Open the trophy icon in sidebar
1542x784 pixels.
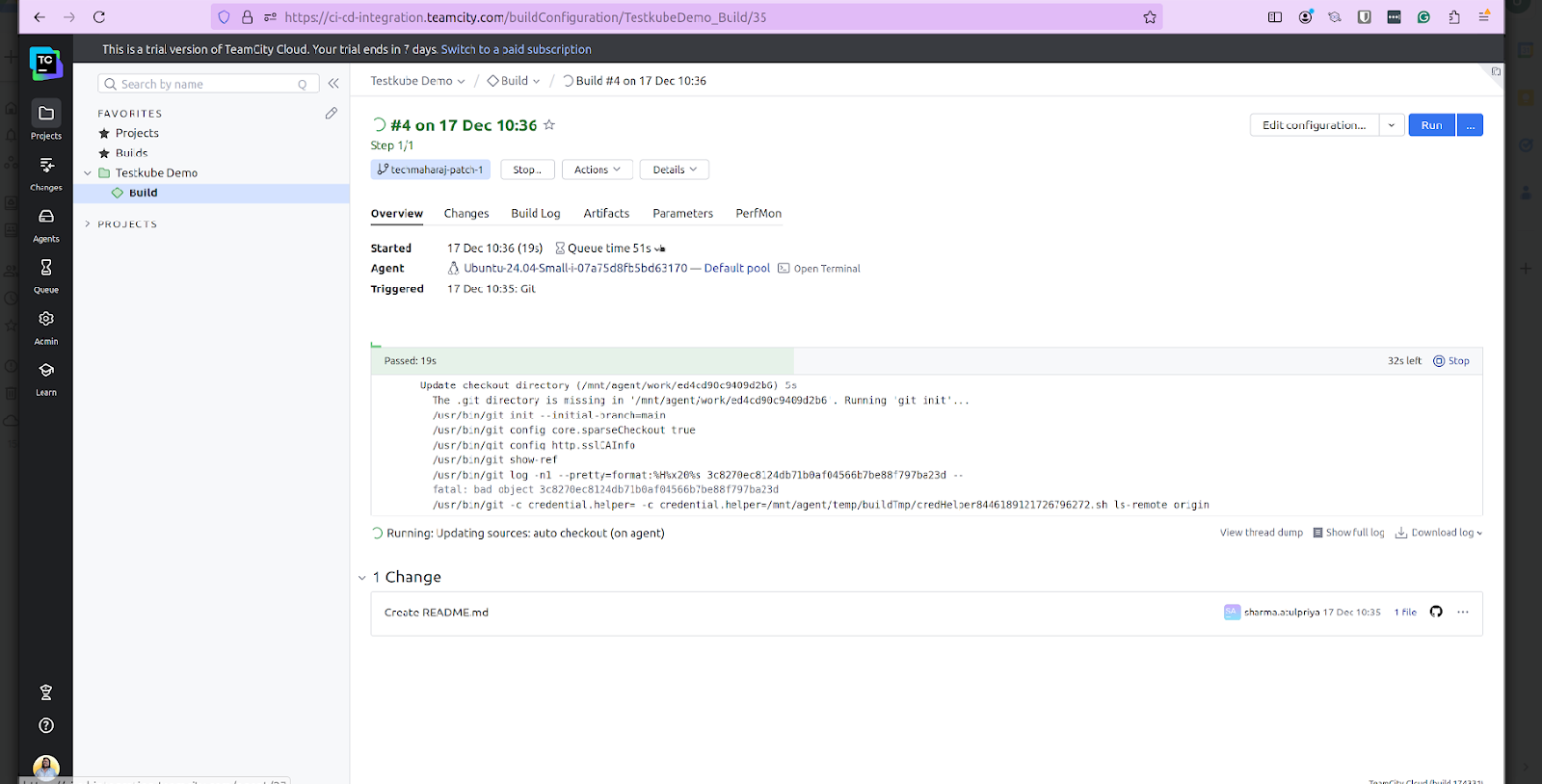[45, 693]
